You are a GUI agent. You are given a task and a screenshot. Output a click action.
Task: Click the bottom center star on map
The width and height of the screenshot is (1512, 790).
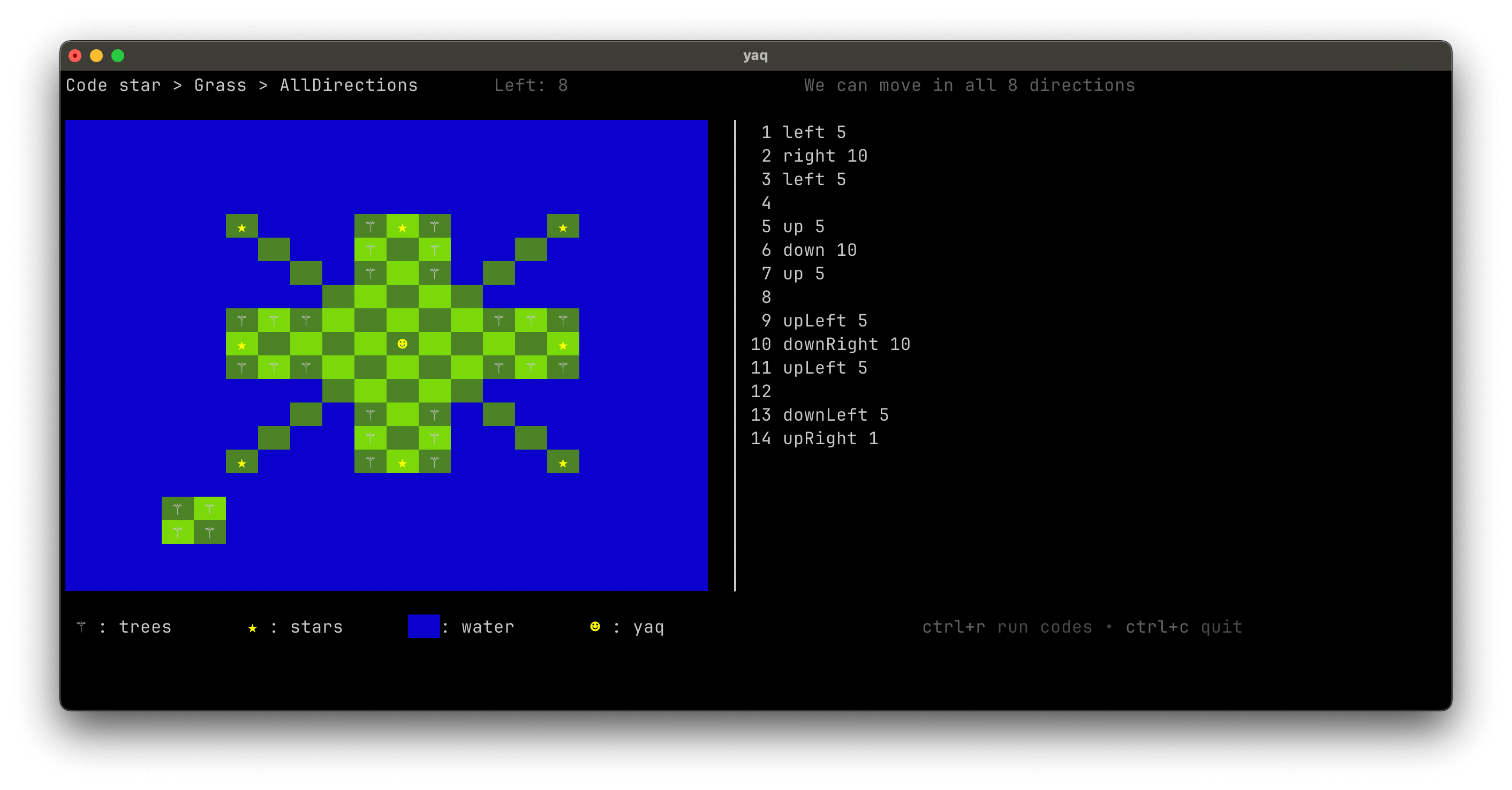(402, 463)
